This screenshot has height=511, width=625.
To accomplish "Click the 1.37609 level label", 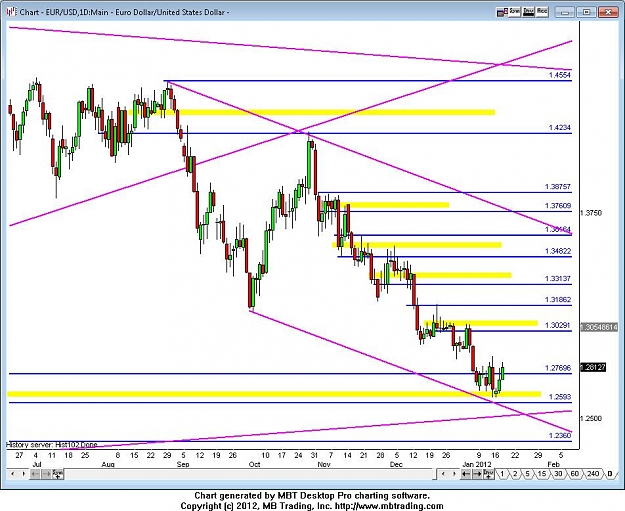I will 558,206.
